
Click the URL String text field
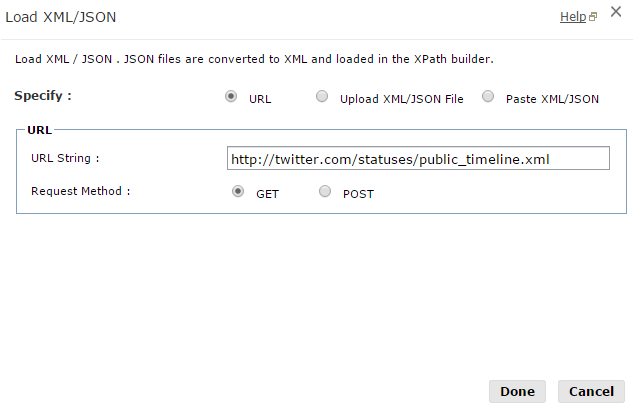coord(418,159)
